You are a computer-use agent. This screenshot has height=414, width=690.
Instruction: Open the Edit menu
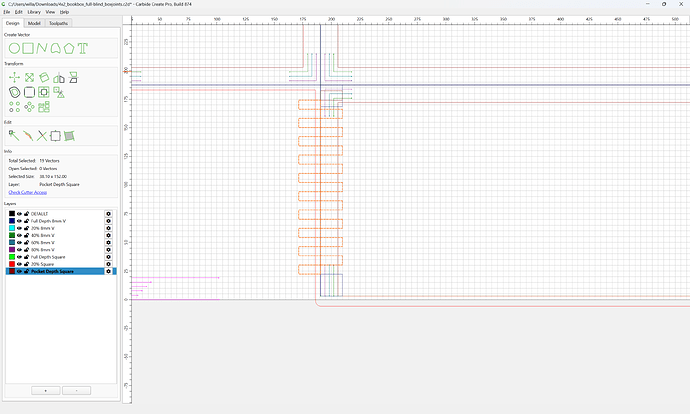point(18,12)
